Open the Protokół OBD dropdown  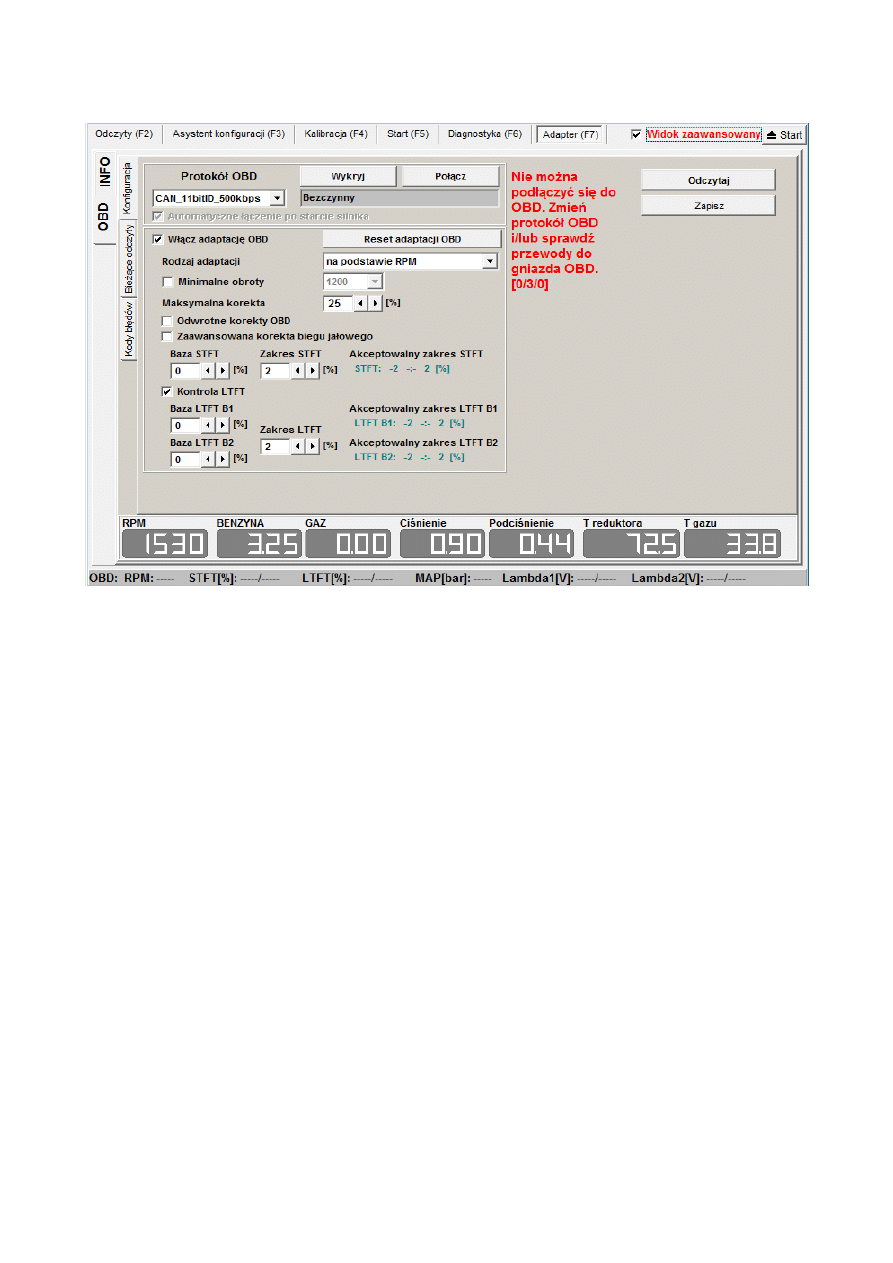[277, 199]
